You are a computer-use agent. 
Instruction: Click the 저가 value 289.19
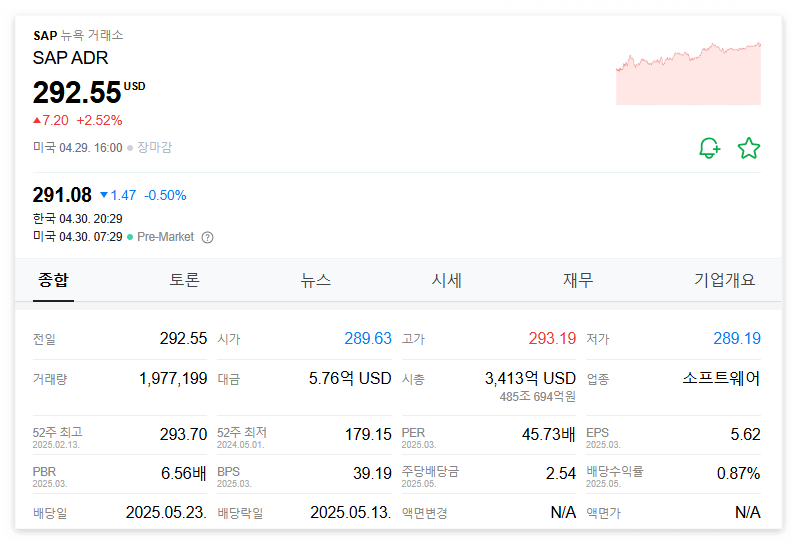coord(737,338)
